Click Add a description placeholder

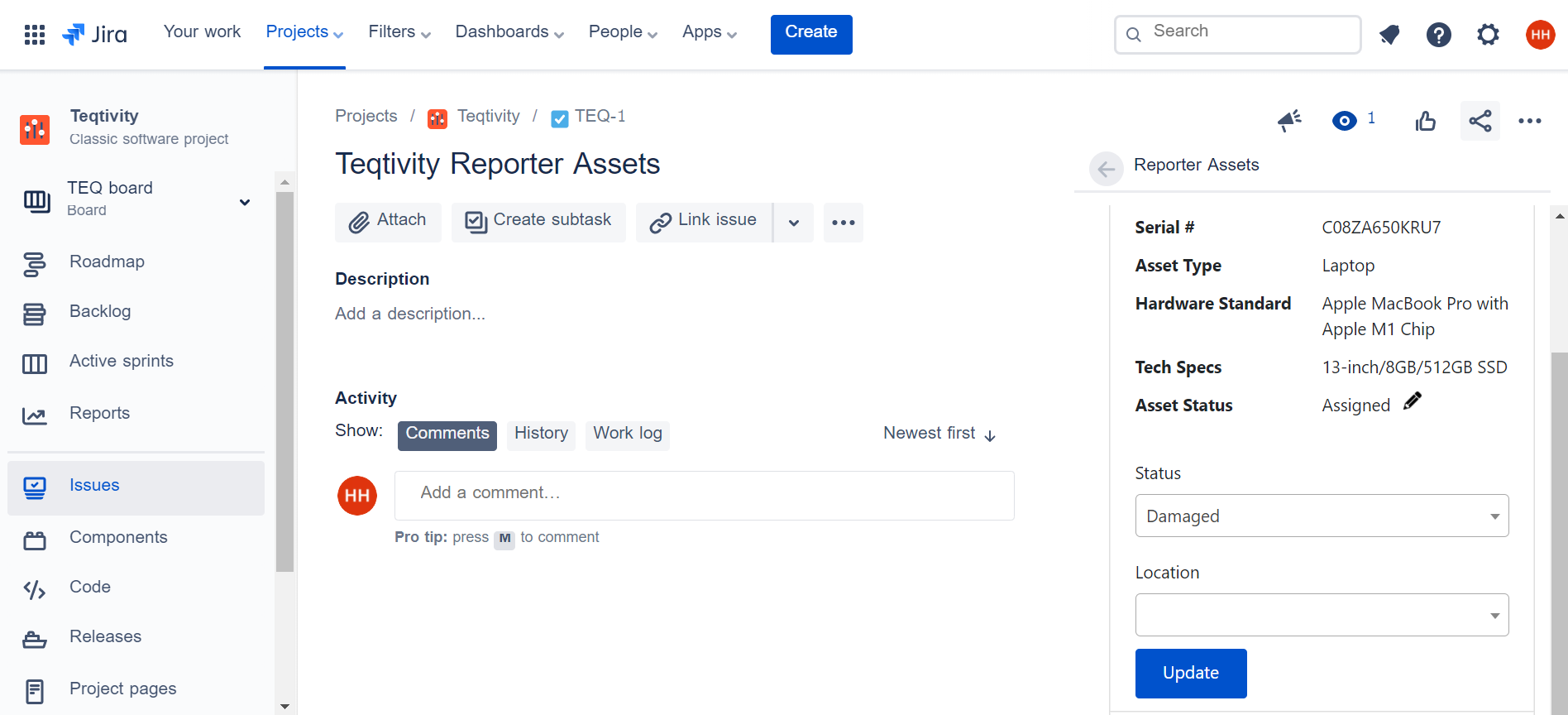tap(410, 314)
